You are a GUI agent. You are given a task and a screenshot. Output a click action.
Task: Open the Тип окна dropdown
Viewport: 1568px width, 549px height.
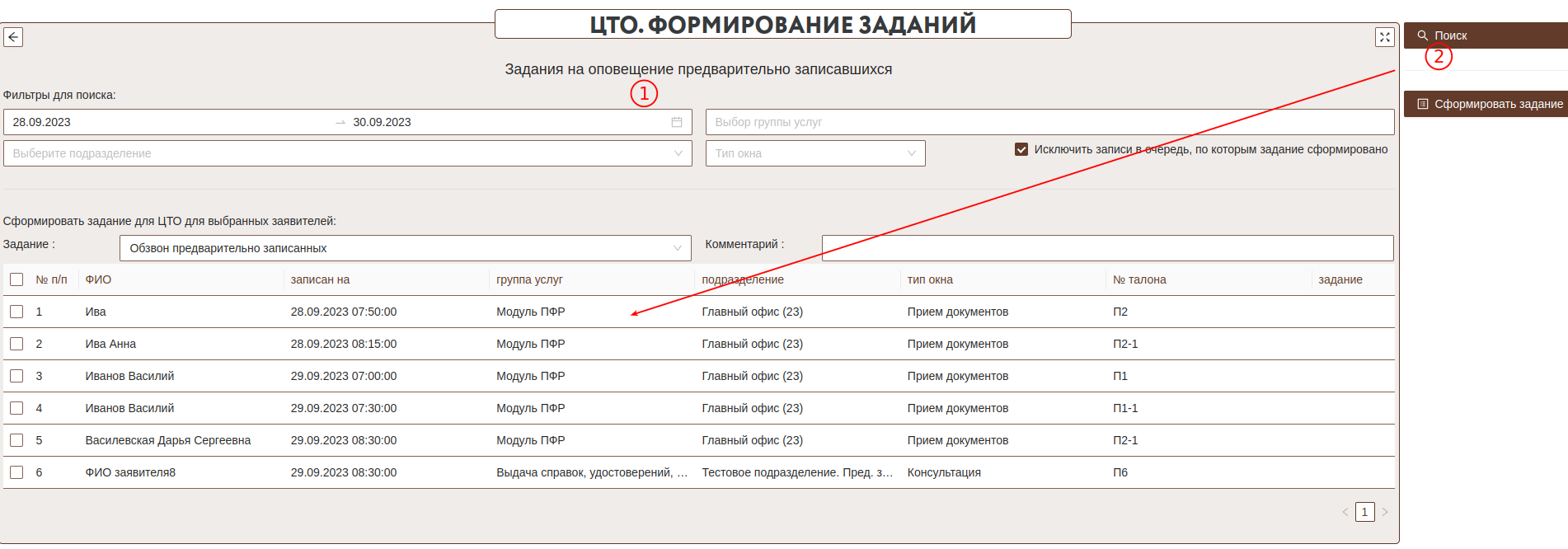(x=815, y=153)
